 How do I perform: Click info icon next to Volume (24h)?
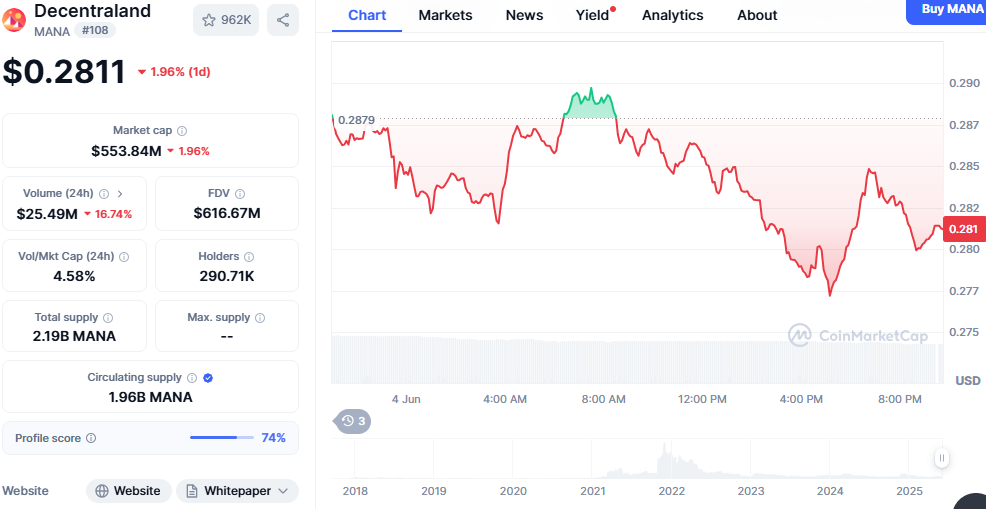pos(104,194)
